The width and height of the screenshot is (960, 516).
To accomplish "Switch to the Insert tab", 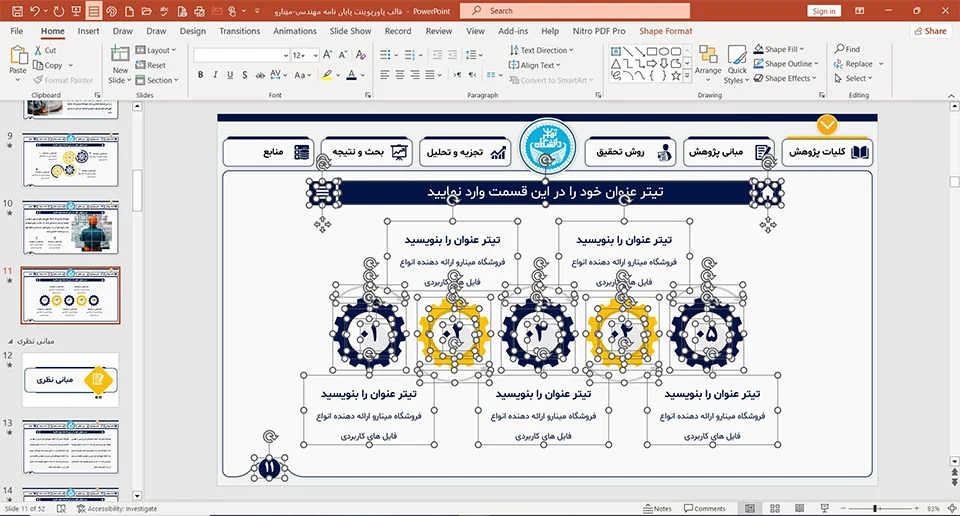I will [88, 31].
